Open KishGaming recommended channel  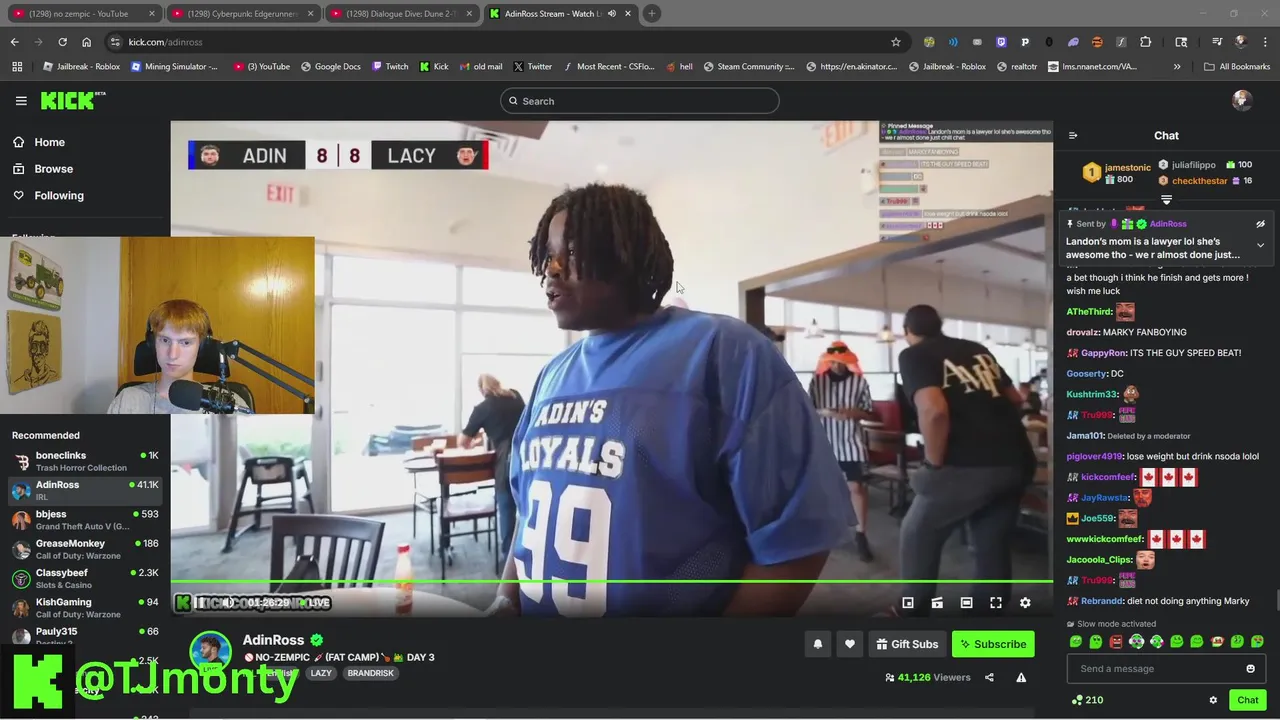(85, 607)
